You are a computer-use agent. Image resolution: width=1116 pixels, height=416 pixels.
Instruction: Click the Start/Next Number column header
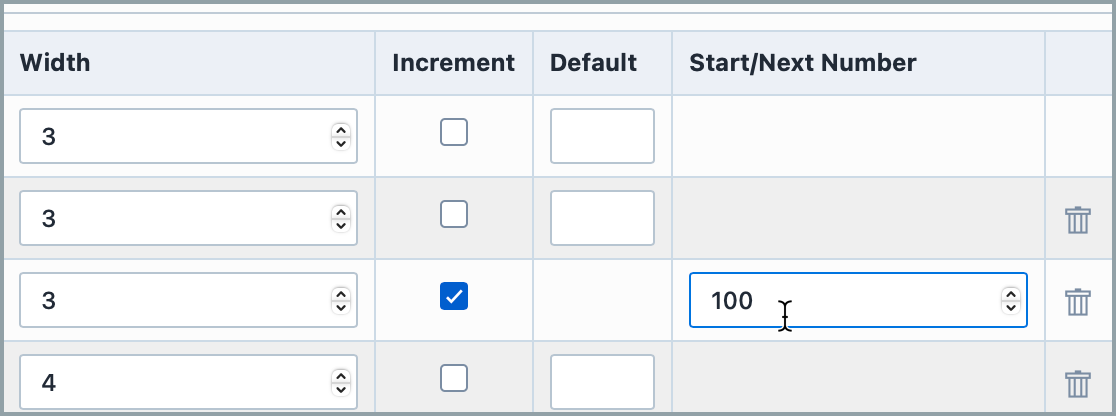pos(803,63)
